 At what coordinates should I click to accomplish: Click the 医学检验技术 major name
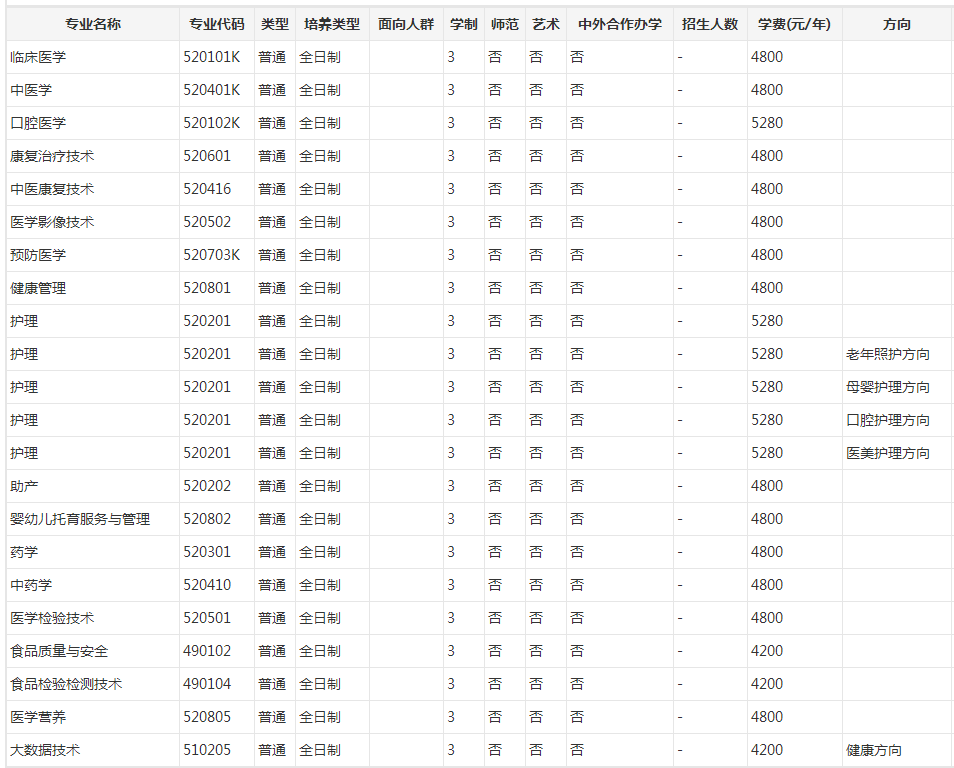pos(52,618)
